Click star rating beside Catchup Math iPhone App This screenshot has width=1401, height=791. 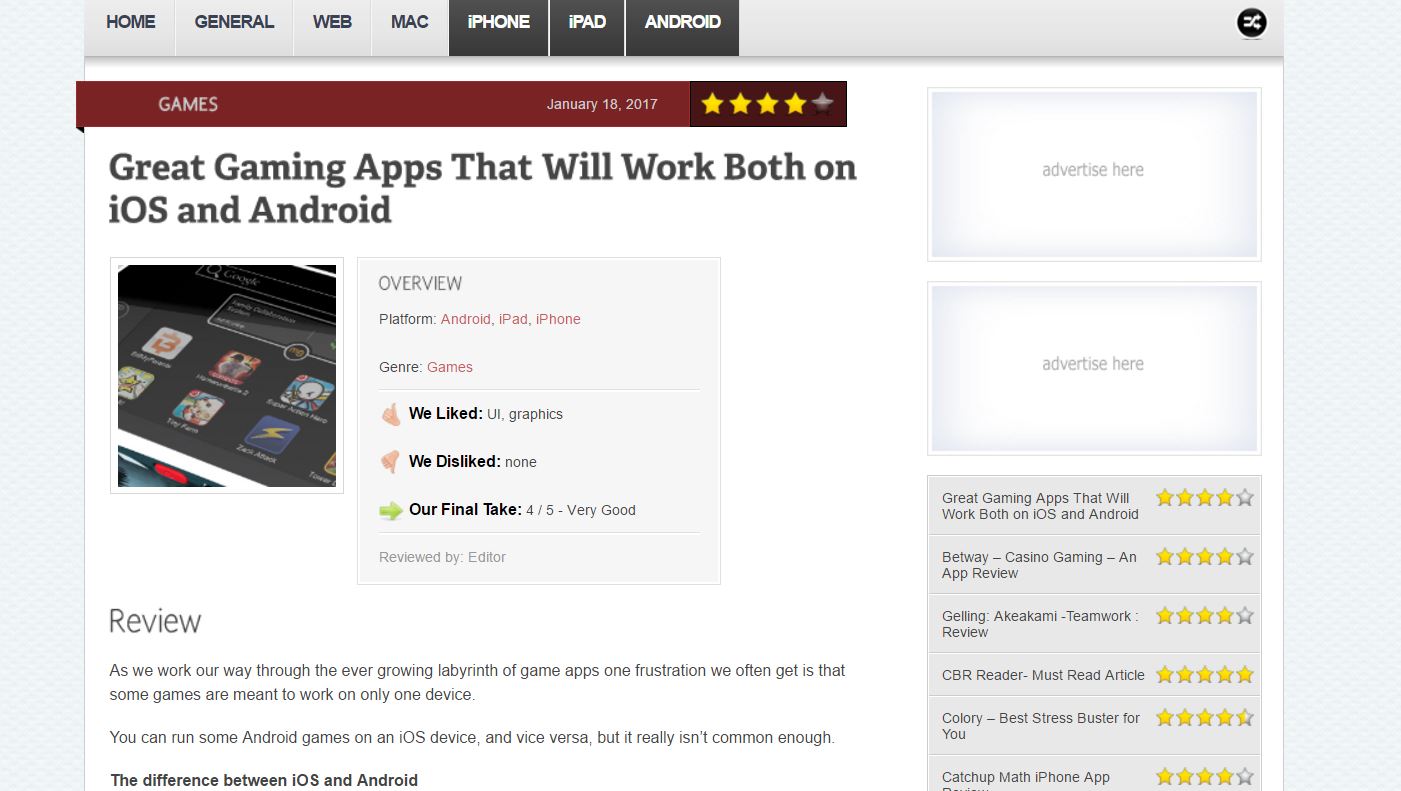1205,776
